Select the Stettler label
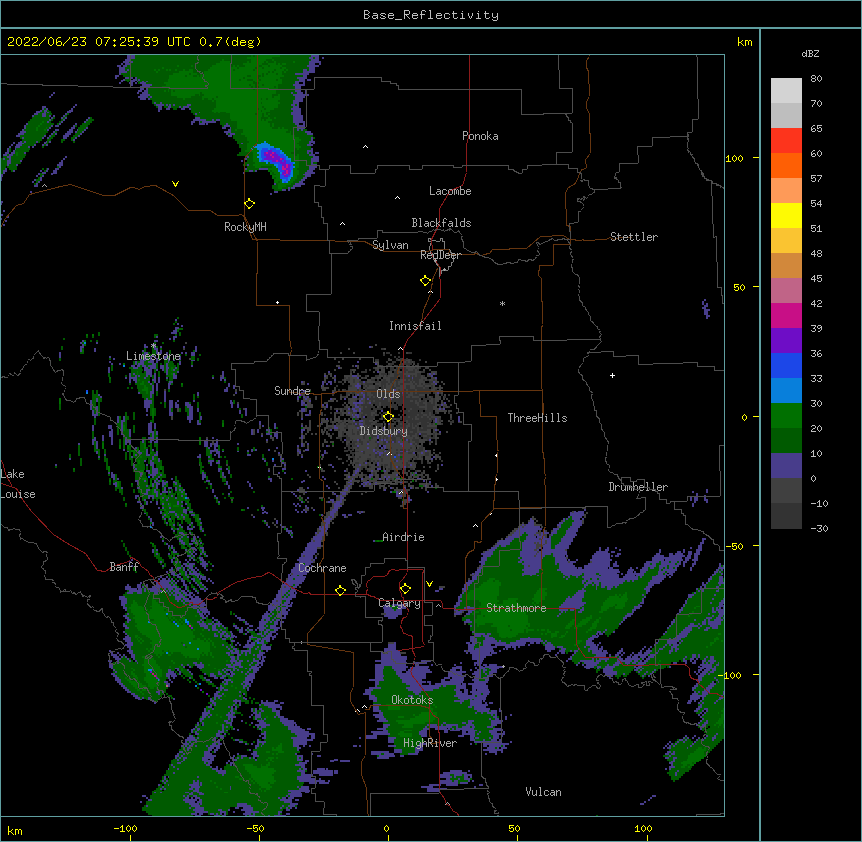 (x=634, y=237)
